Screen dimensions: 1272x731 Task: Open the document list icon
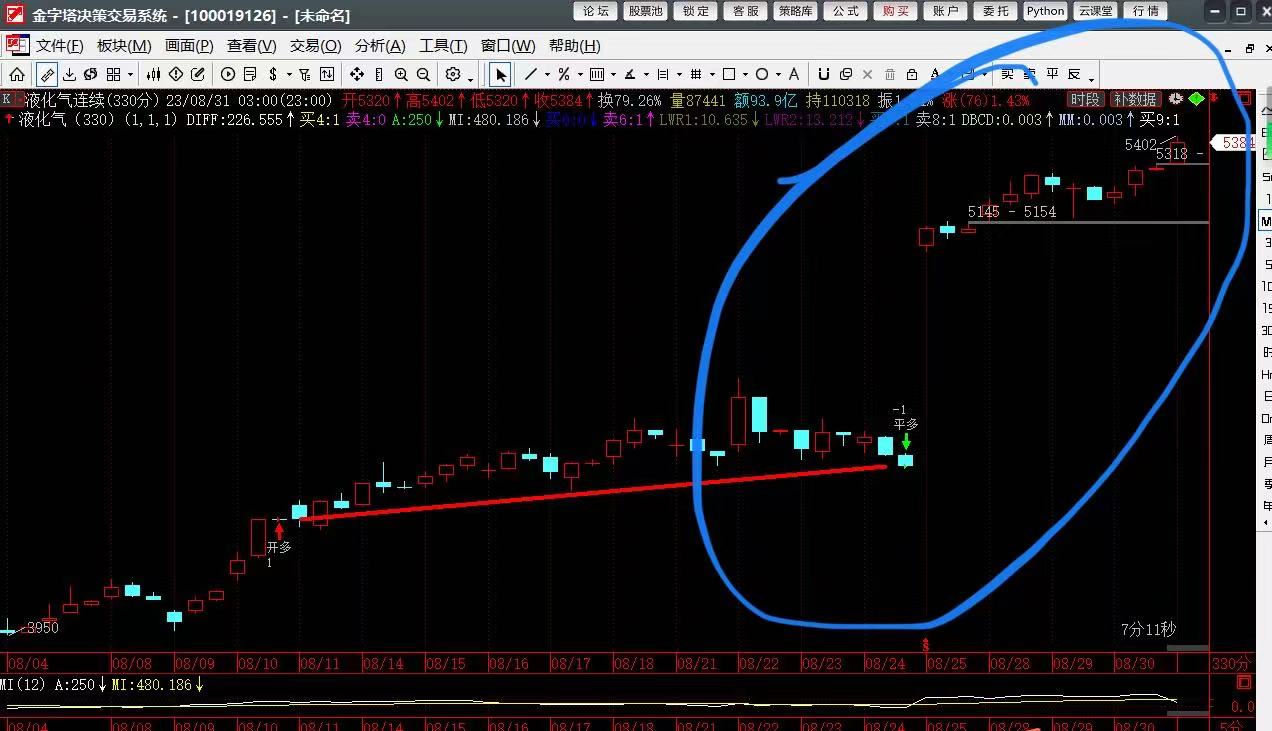tap(249, 74)
